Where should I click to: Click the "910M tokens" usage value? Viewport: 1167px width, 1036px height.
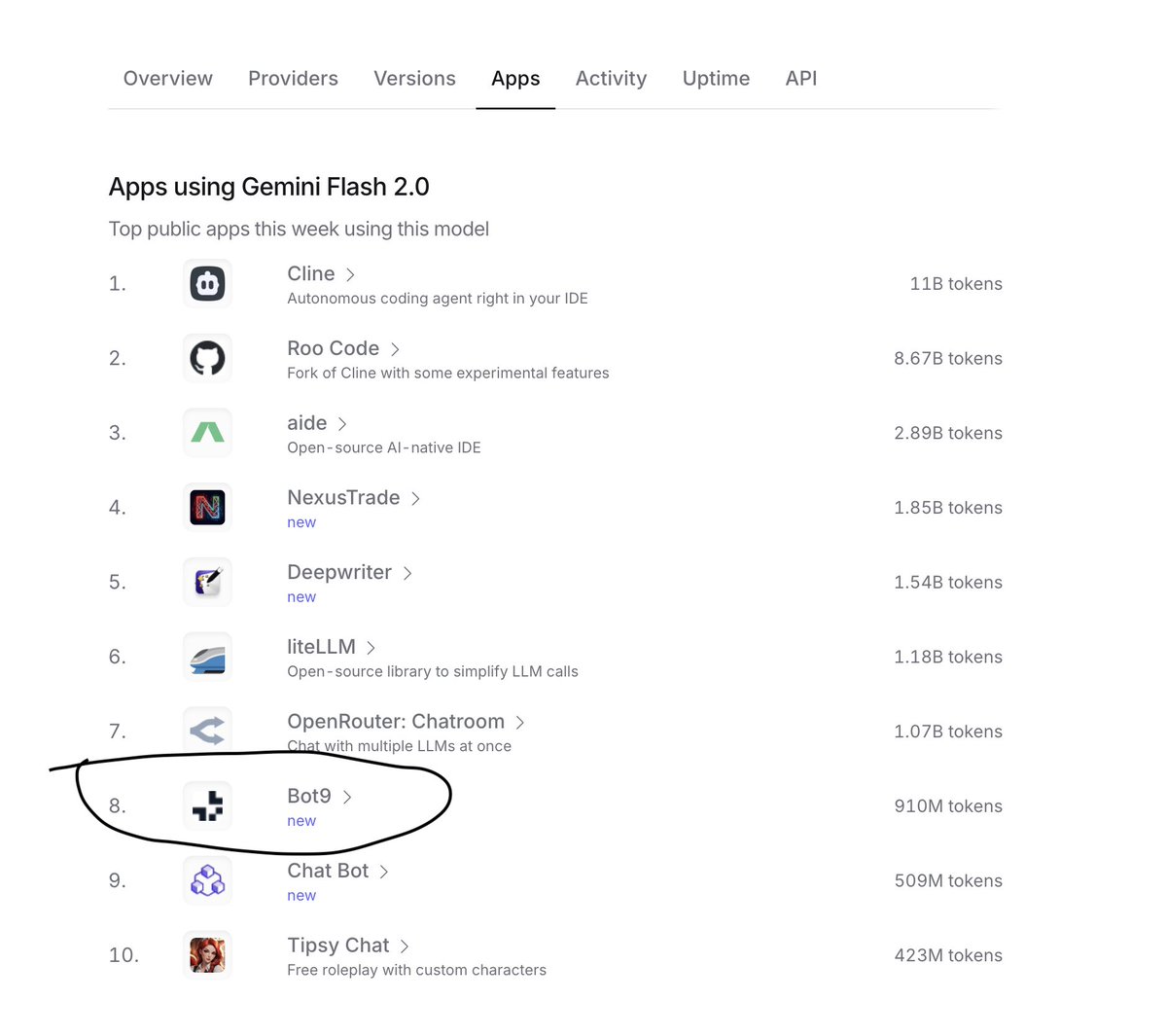[948, 805]
